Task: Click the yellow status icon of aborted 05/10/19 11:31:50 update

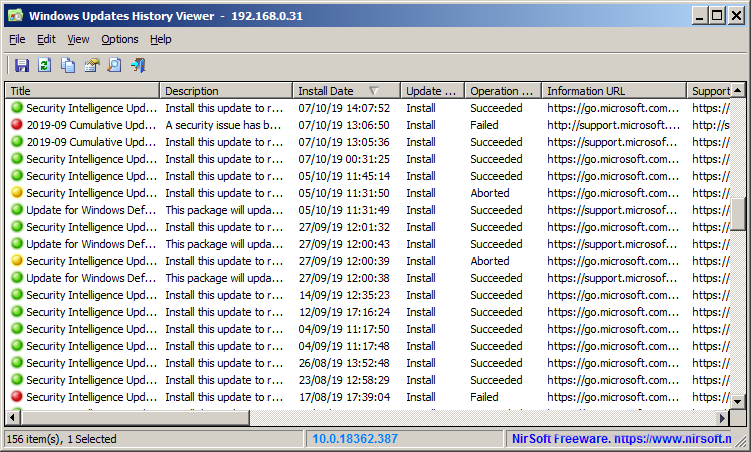Action: pyautogui.click(x=17, y=193)
